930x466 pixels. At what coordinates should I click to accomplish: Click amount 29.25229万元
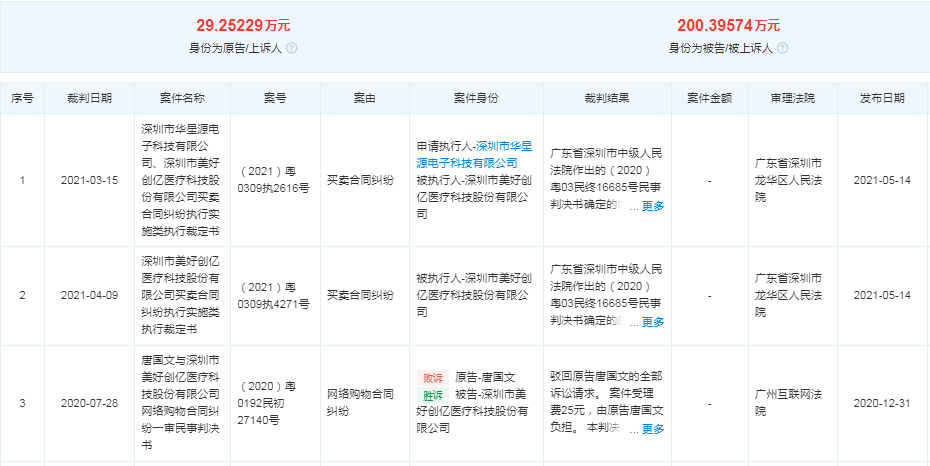click(243, 25)
